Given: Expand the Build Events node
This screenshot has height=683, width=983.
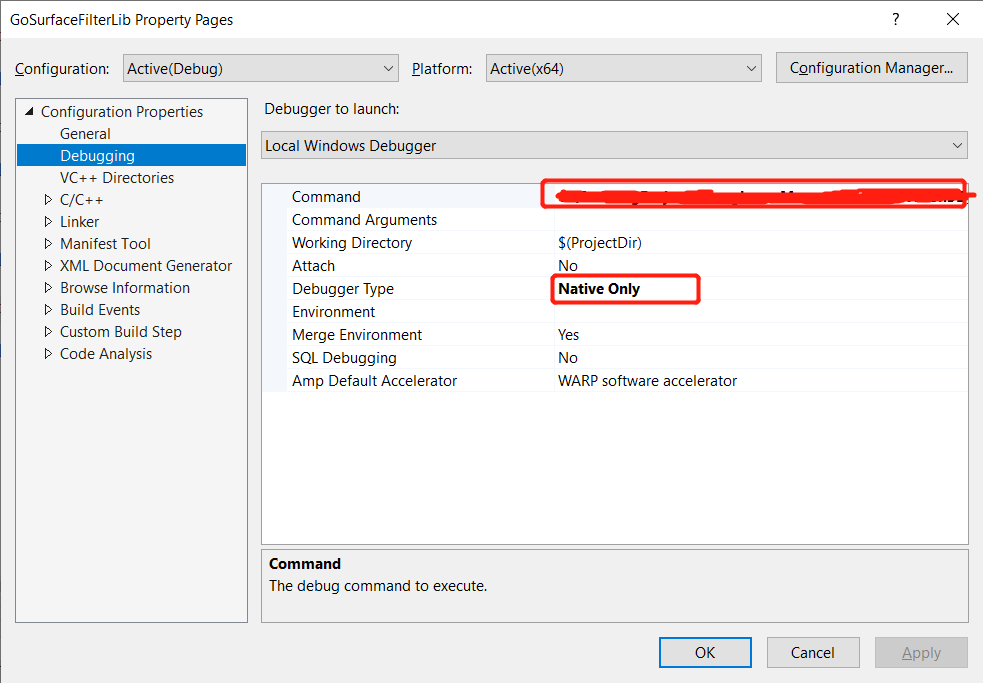Looking at the screenshot, I should coord(48,310).
